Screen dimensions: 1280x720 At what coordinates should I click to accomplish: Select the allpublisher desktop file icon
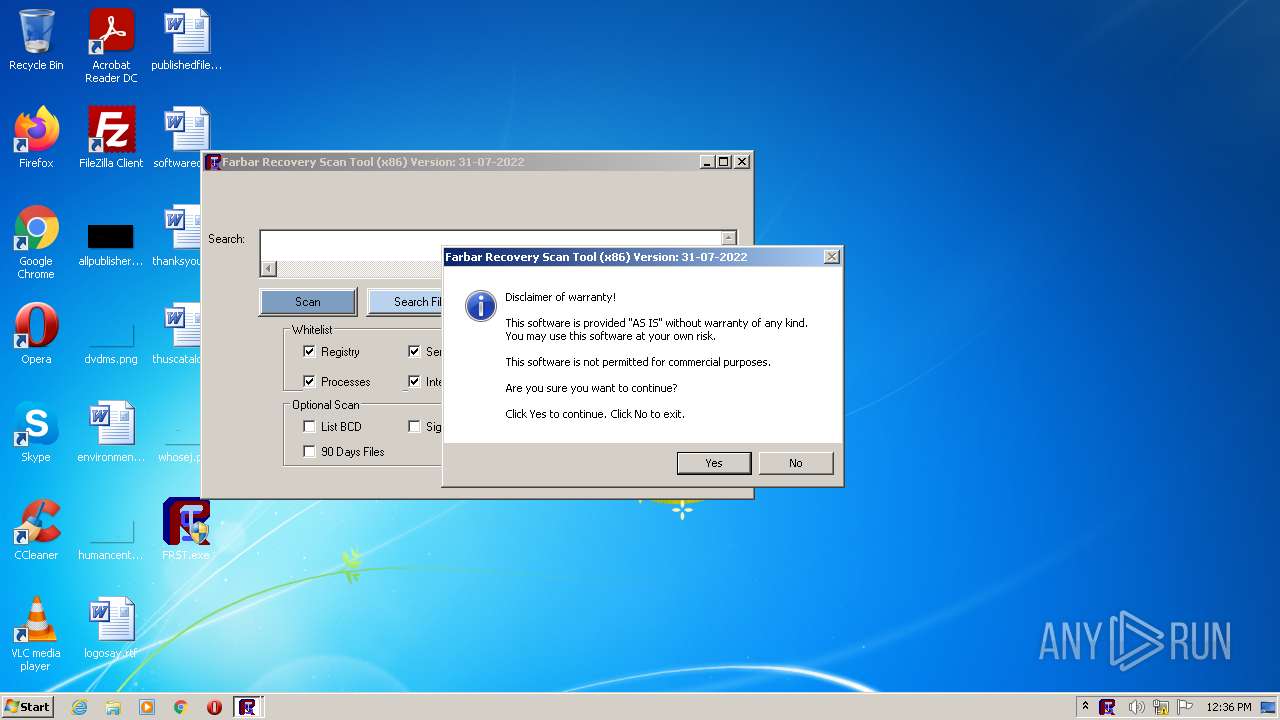[x=111, y=243]
